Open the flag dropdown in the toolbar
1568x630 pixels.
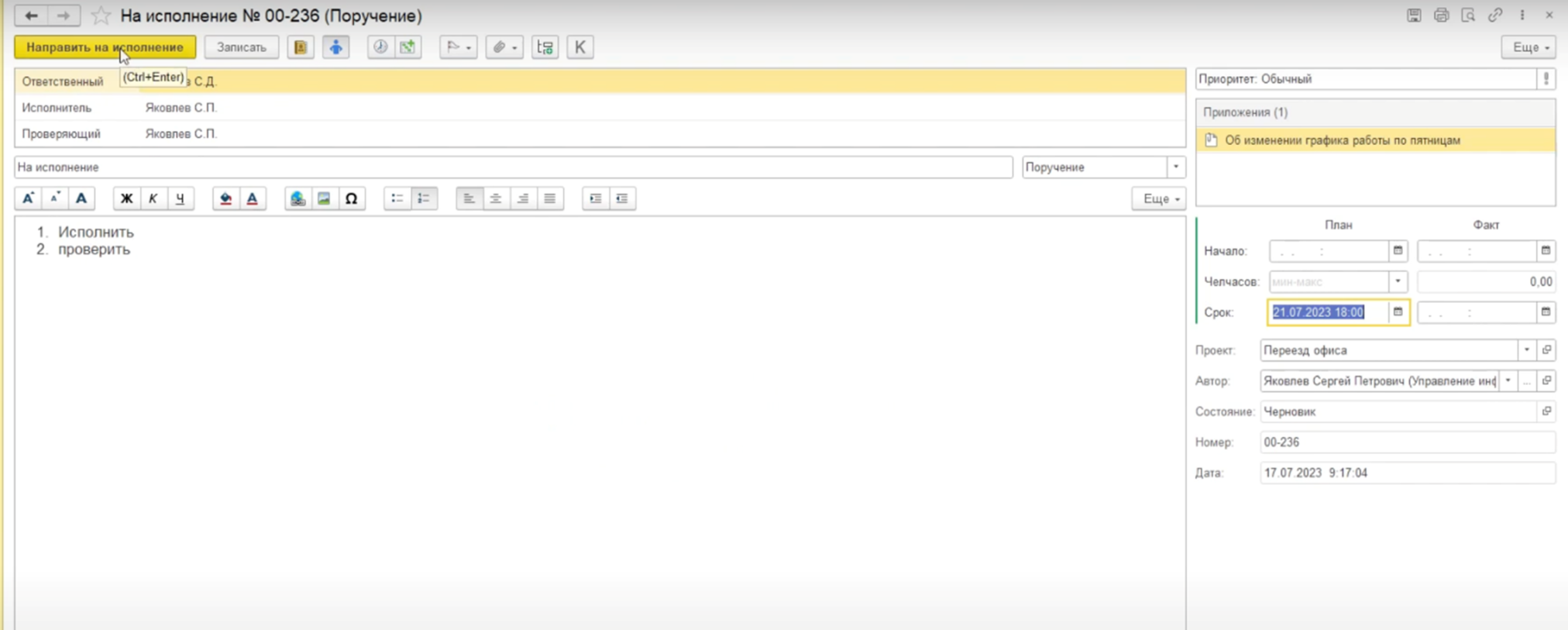(x=458, y=47)
